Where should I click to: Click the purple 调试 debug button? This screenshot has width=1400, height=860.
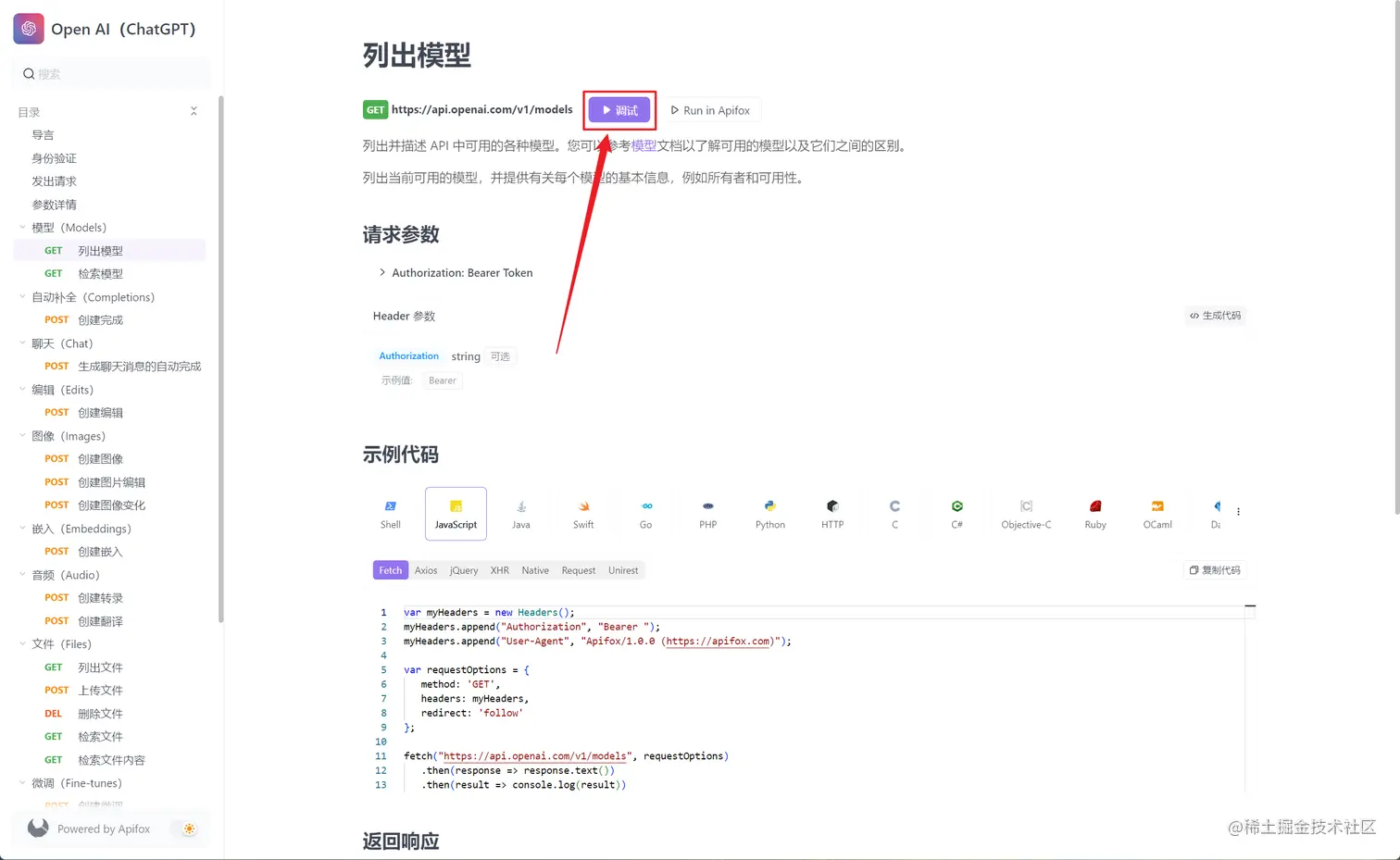619,110
